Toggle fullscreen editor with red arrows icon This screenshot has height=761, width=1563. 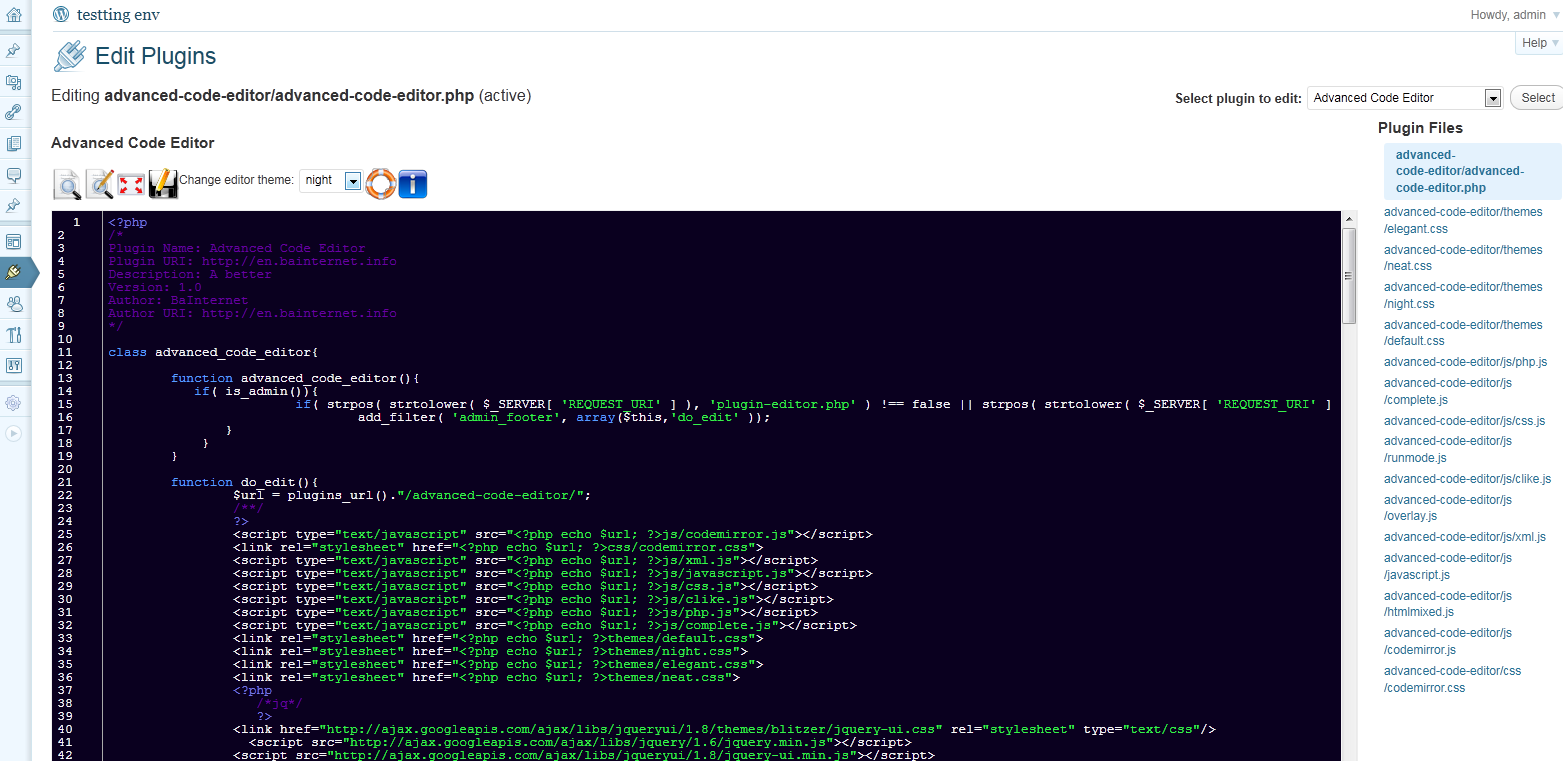(131, 185)
